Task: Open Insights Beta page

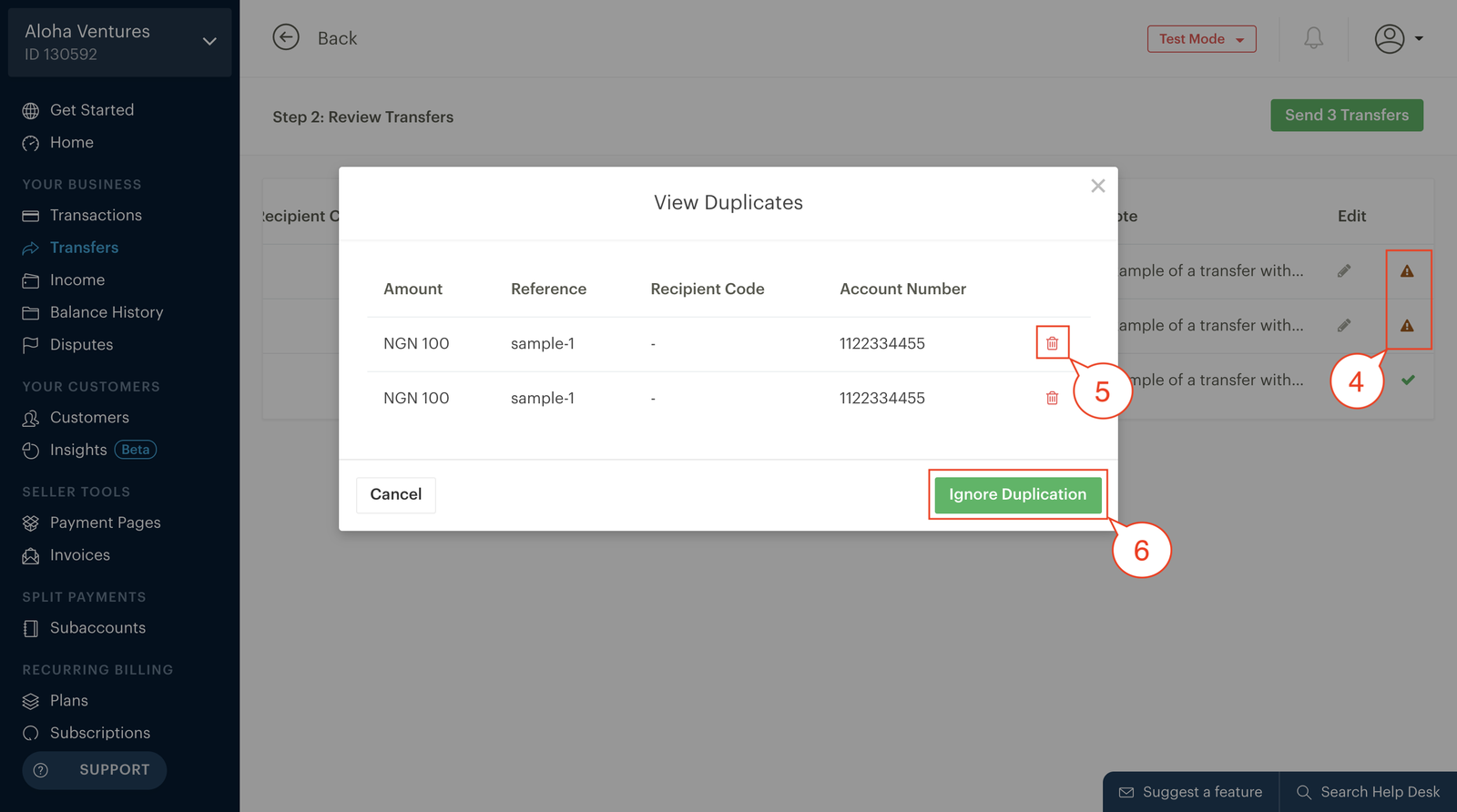Action: [x=90, y=450]
